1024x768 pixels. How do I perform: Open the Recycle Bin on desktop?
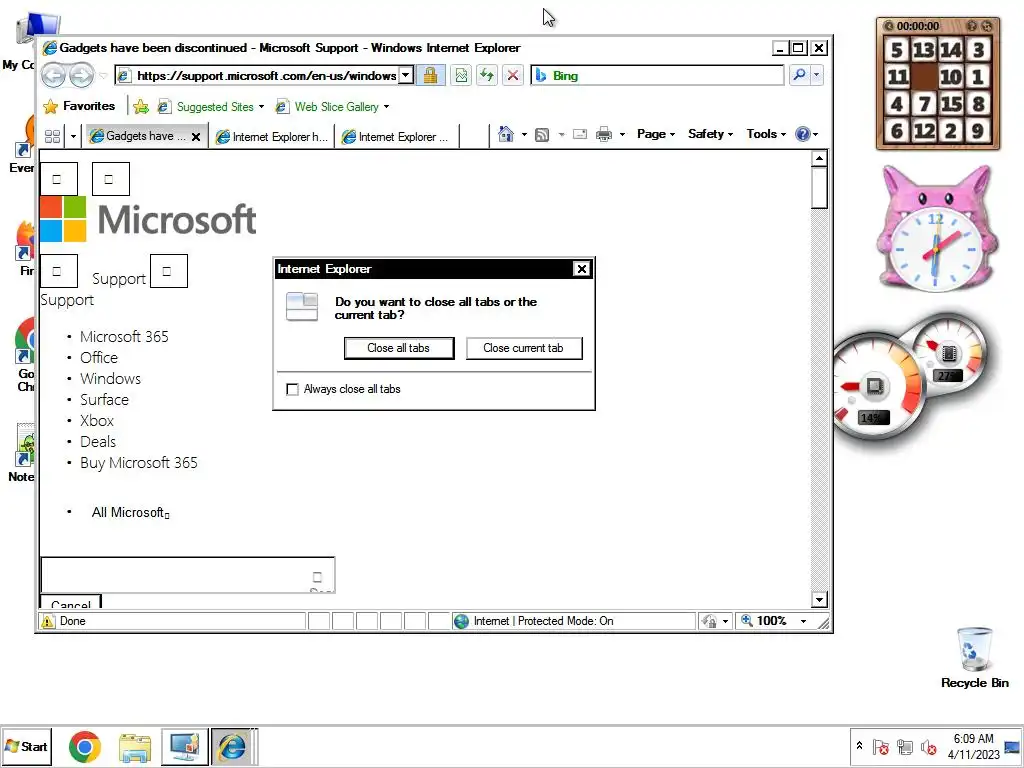(974, 658)
